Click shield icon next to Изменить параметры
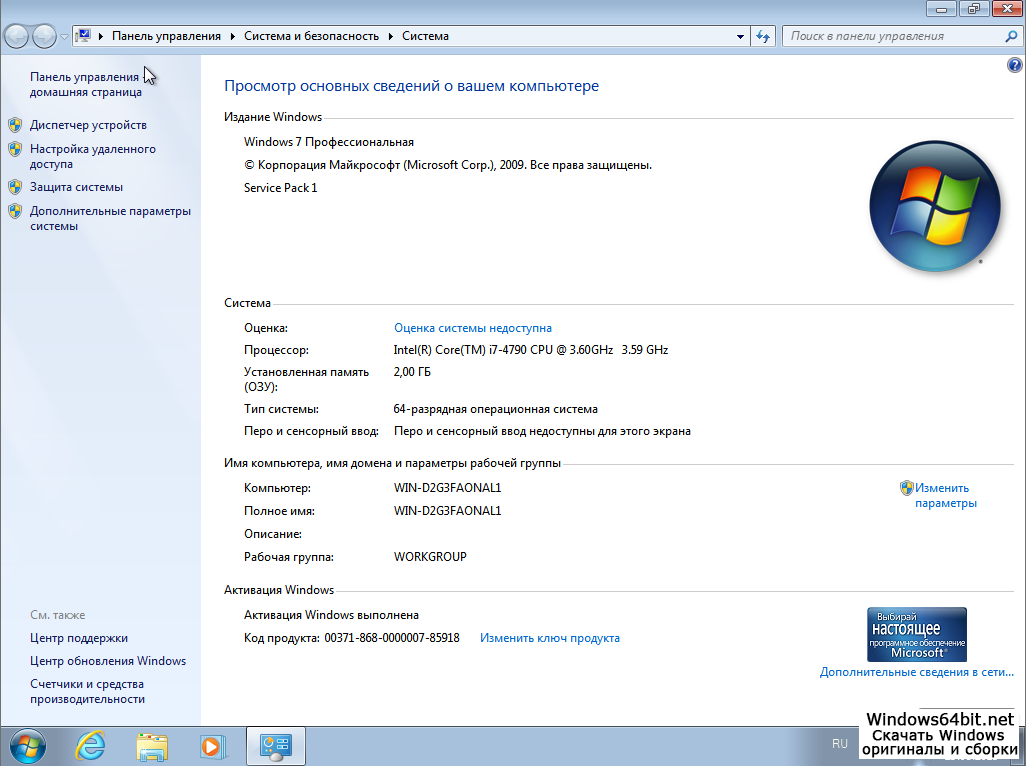Screen dimensions: 1026x766 tap(906, 488)
